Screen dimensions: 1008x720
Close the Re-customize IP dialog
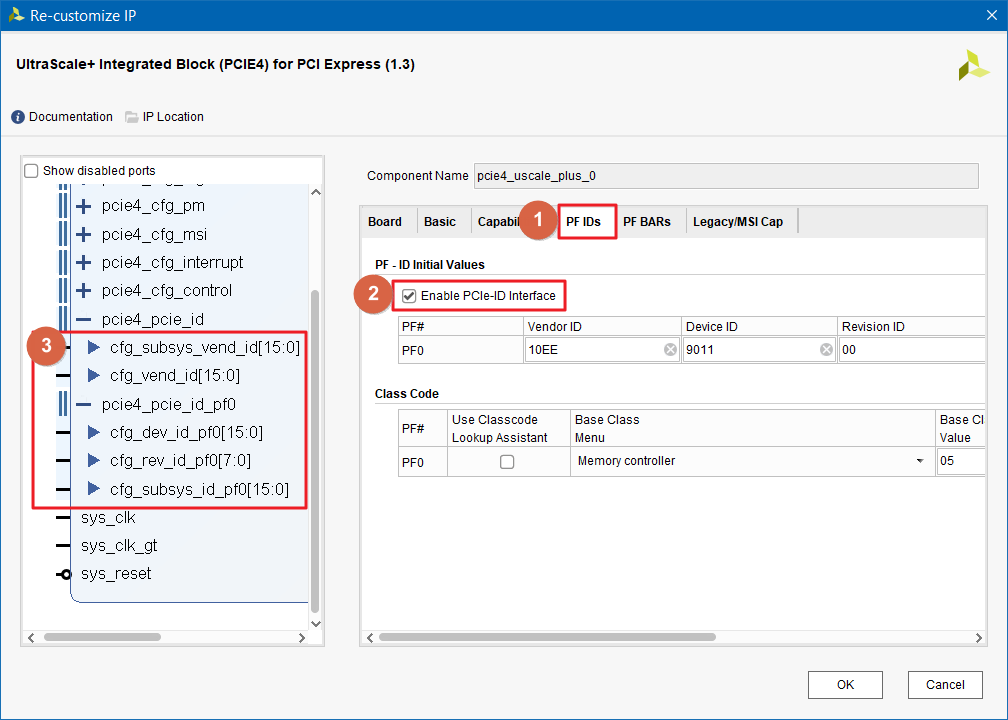[992, 15]
